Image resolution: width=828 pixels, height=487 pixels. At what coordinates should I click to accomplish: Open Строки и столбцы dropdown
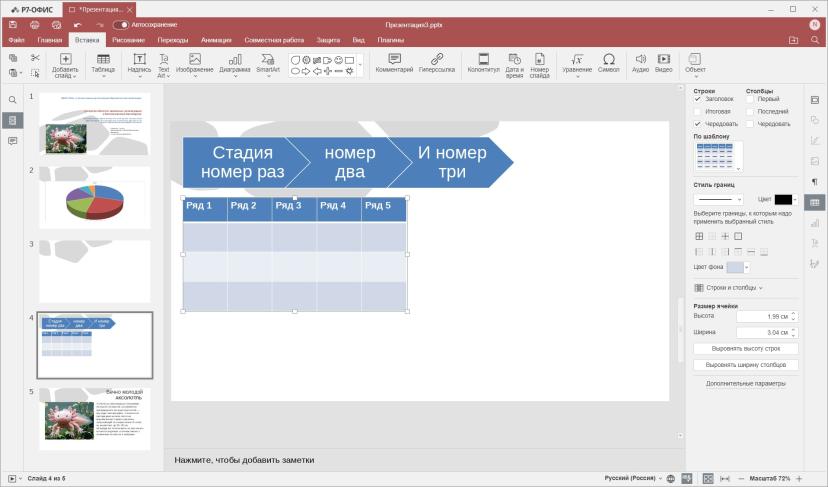(x=728, y=288)
